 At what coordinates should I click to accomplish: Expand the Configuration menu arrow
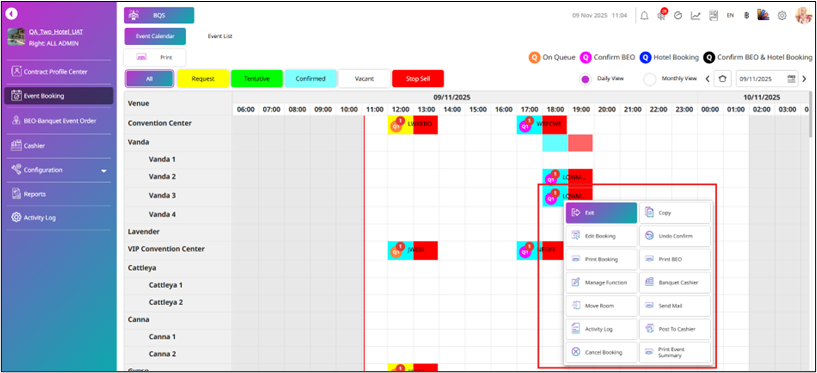pyautogui.click(x=104, y=170)
